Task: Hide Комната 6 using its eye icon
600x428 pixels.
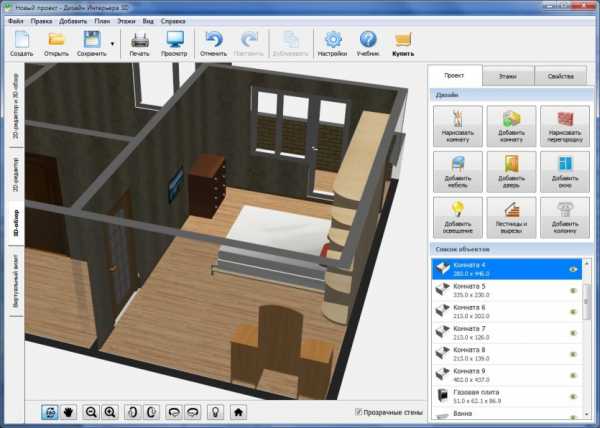Action: pos(574,312)
